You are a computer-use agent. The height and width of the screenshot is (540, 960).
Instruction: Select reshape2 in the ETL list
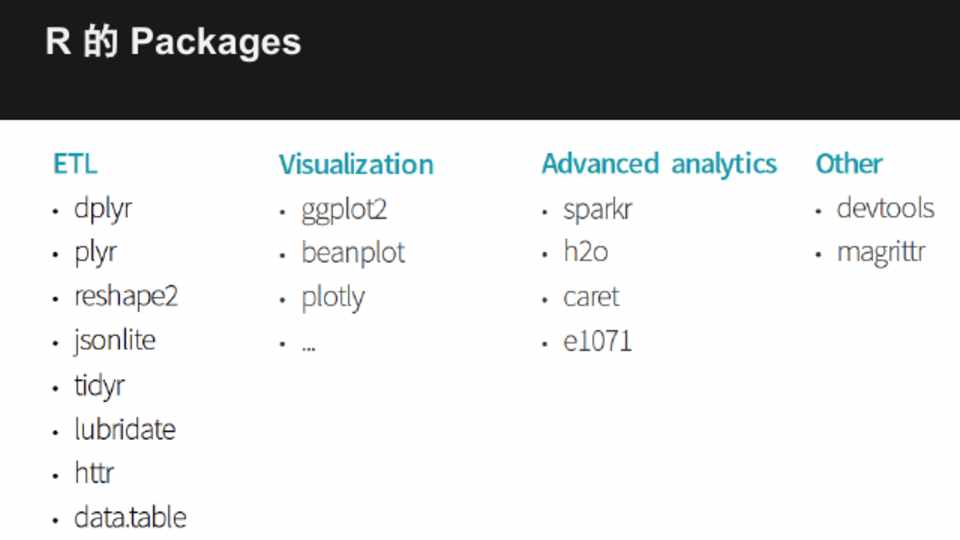(x=125, y=297)
